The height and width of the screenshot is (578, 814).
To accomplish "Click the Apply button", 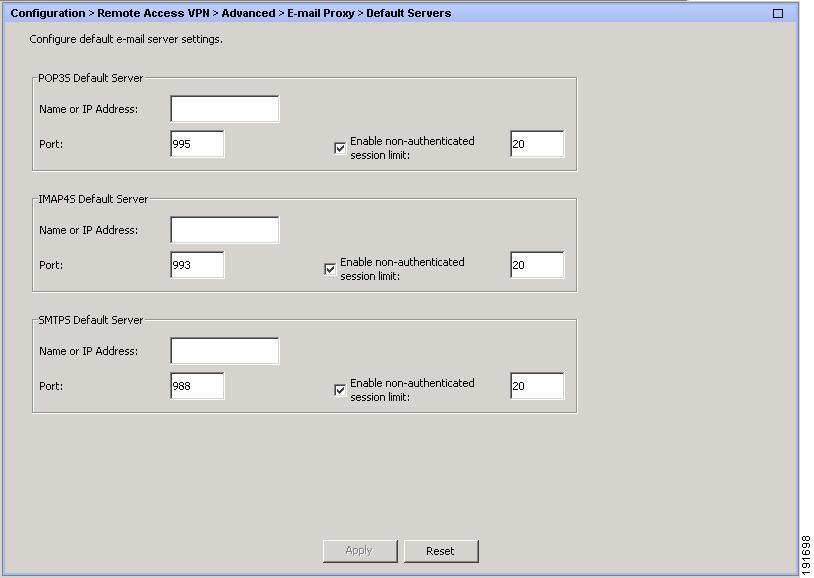I will 360,551.
